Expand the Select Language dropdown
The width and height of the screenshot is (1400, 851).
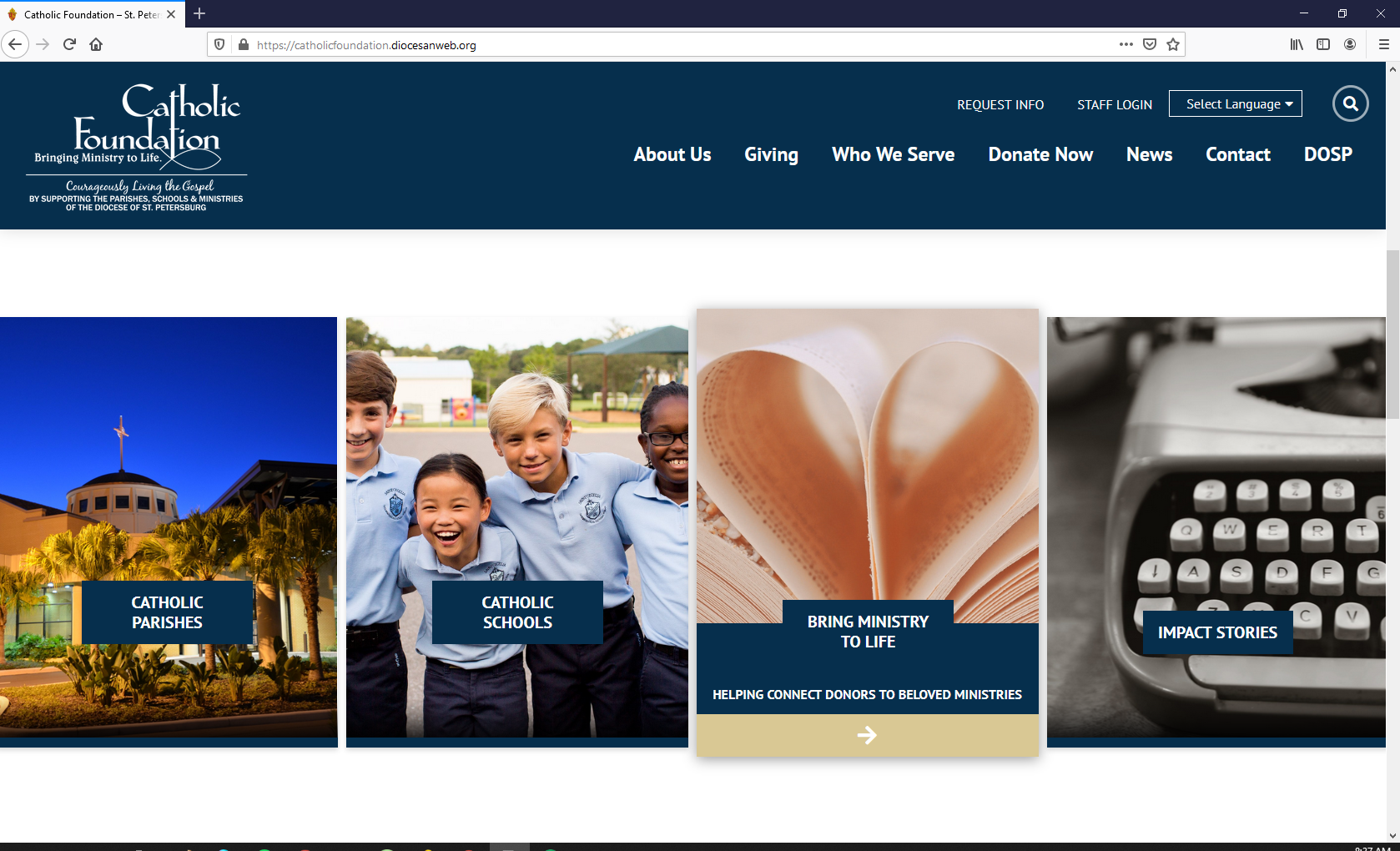click(x=1235, y=104)
